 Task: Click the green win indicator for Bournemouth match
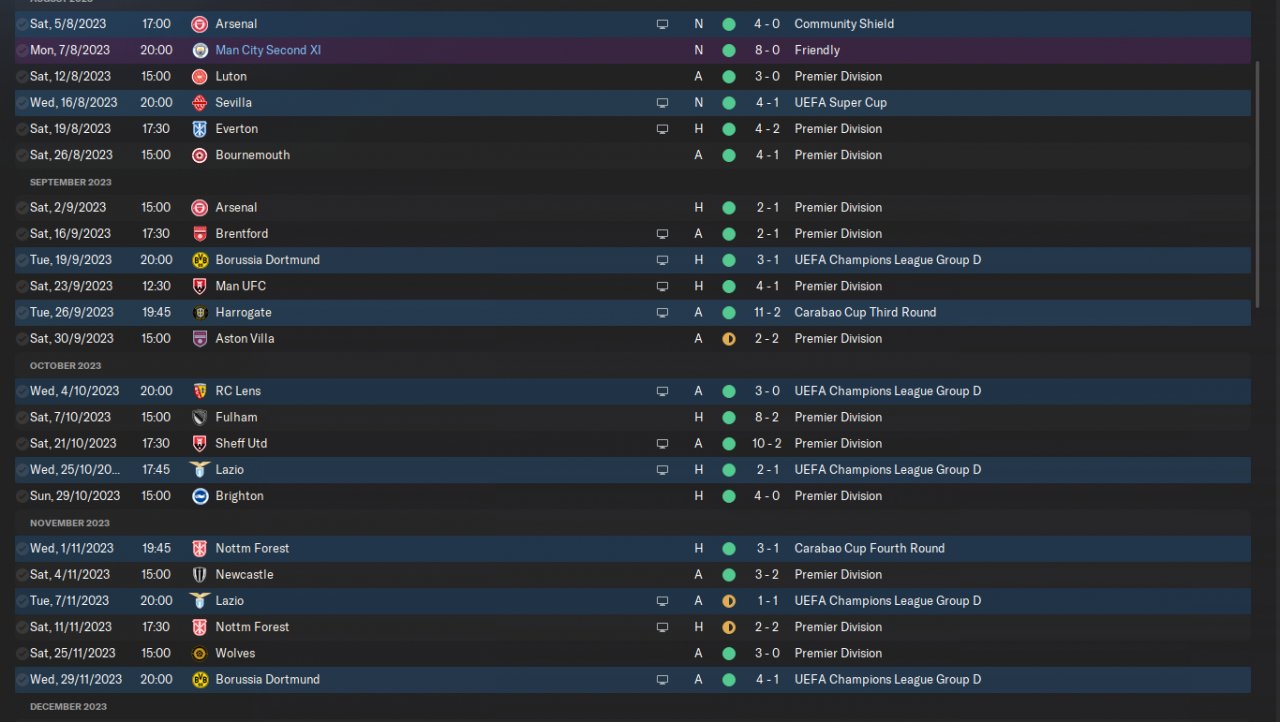coord(728,156)
